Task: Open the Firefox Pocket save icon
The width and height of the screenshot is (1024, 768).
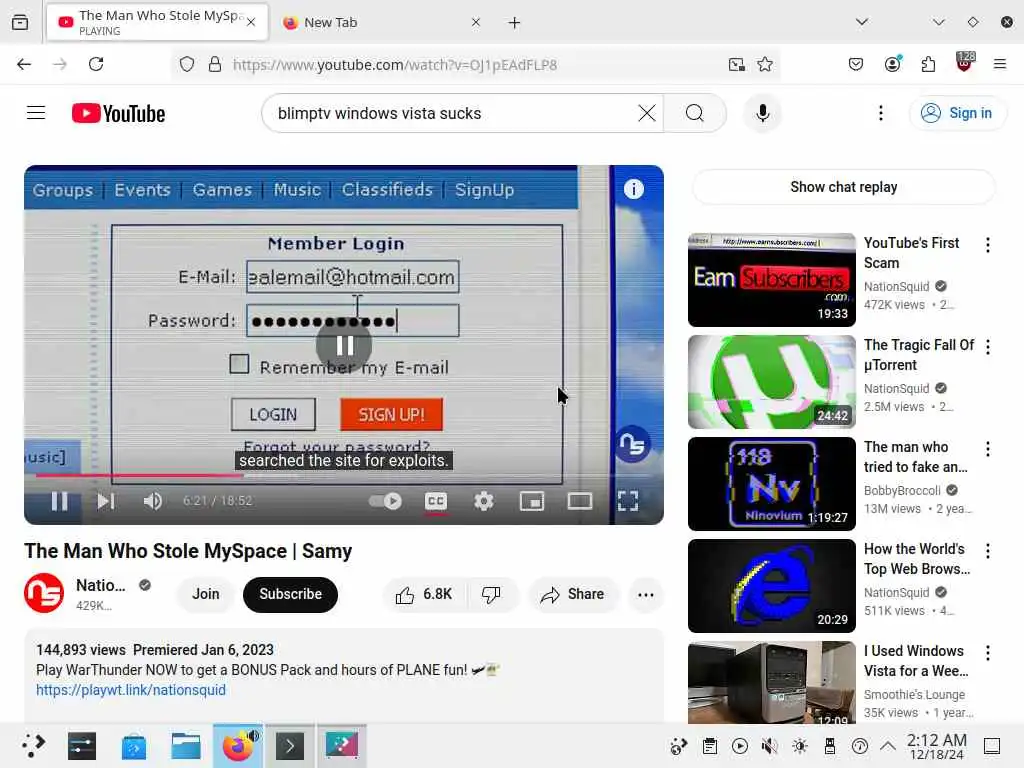Action: click(x=856, y=64)
